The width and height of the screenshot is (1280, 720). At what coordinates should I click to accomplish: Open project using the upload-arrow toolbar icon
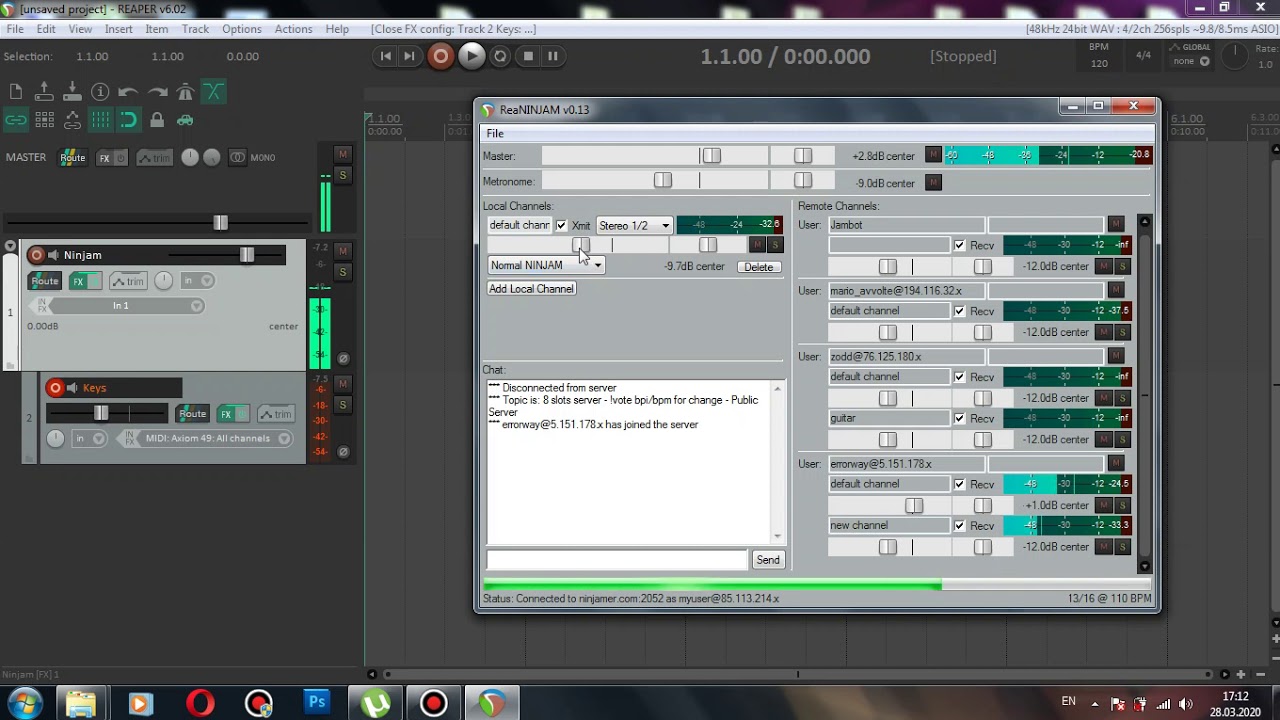coord(44,92)
